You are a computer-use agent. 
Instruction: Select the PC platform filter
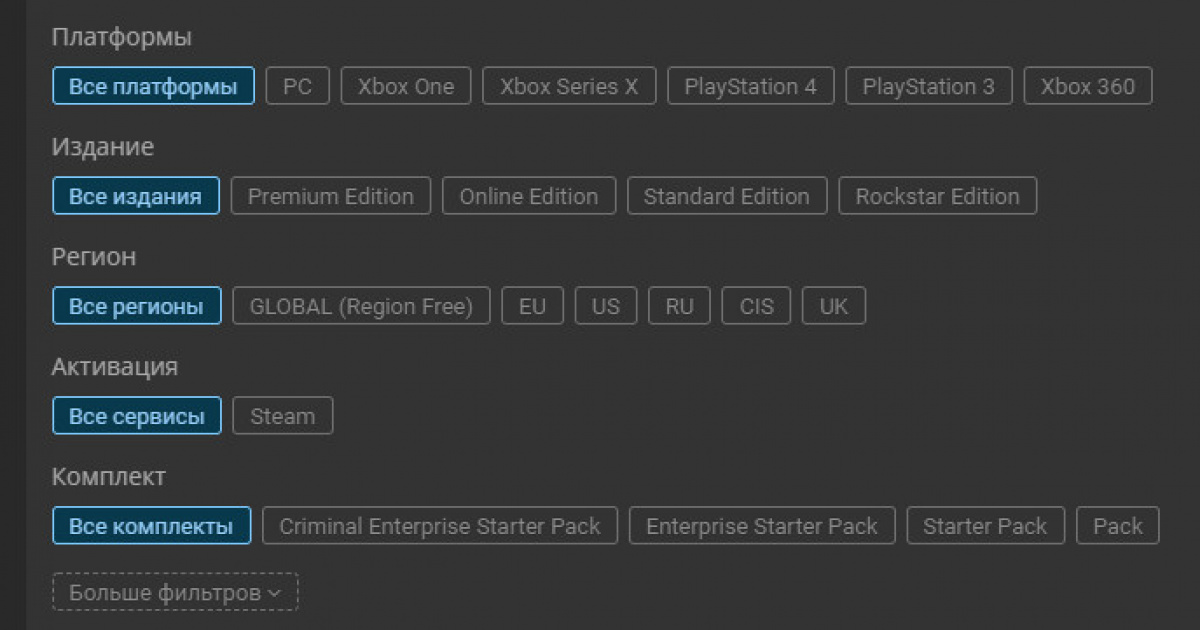pos(297,86)
